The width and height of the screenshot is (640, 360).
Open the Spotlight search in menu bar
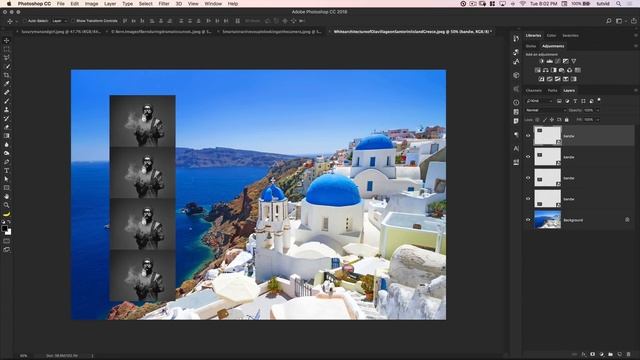(619, 4)
